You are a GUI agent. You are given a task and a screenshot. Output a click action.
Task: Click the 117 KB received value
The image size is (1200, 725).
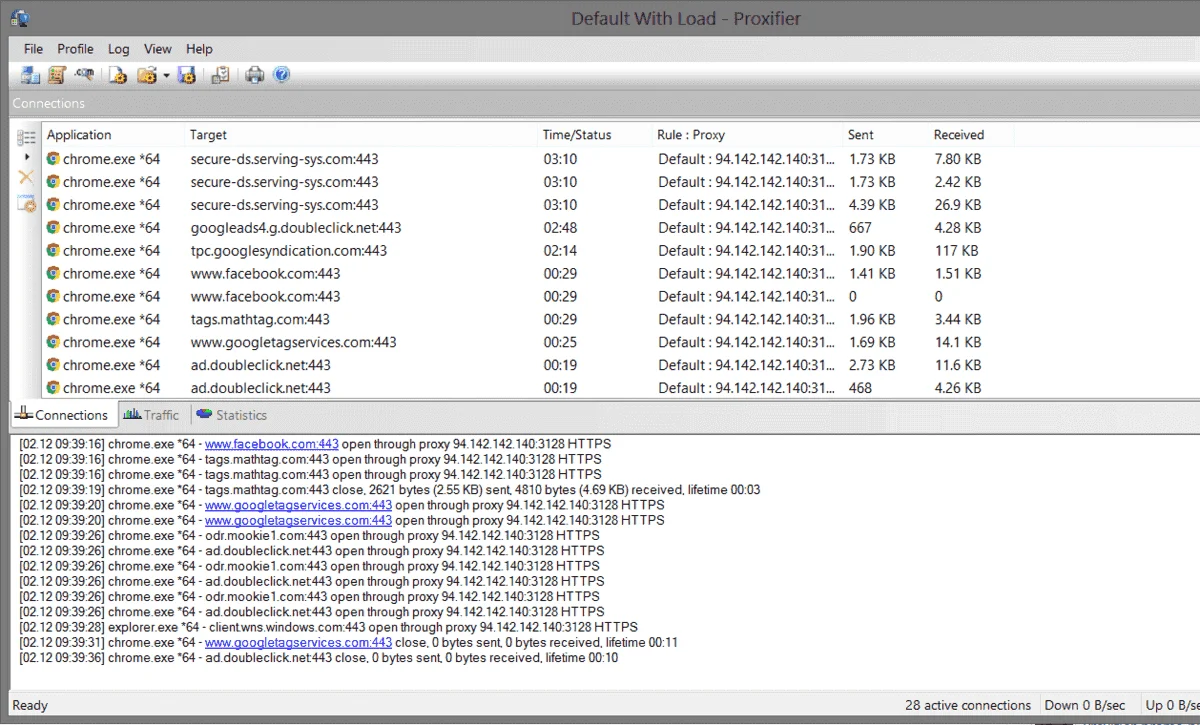(956, 251)
